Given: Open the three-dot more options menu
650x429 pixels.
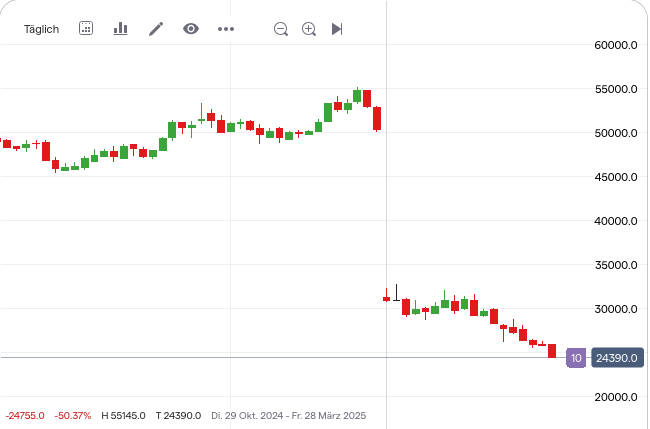Looking at the screenshot, I should 226,29.
